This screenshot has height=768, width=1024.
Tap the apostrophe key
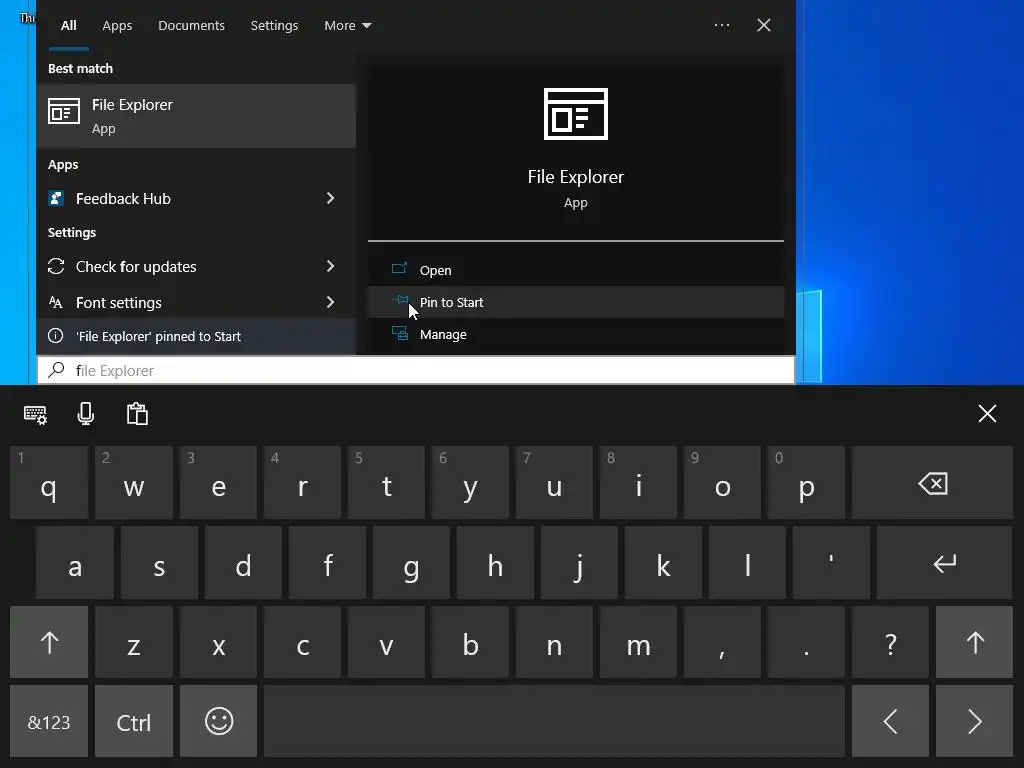tap(831, 563)
